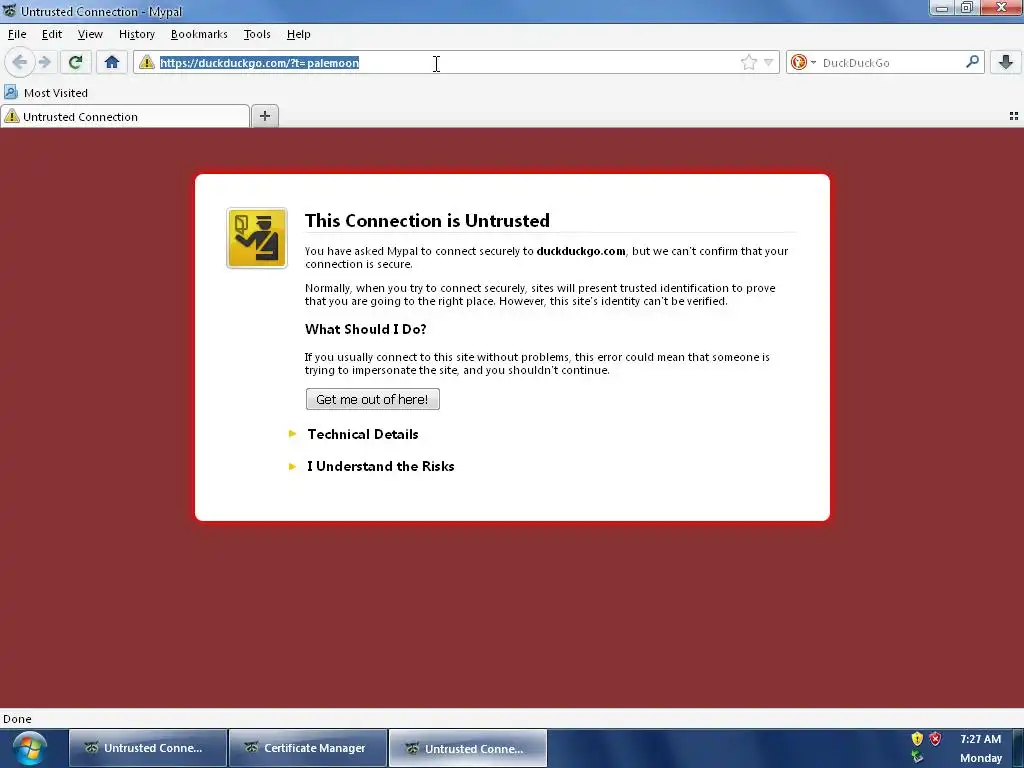Click the duckduckgo.com bold text
This screenshot has width=1024, height=768.
tap(581, 251)
